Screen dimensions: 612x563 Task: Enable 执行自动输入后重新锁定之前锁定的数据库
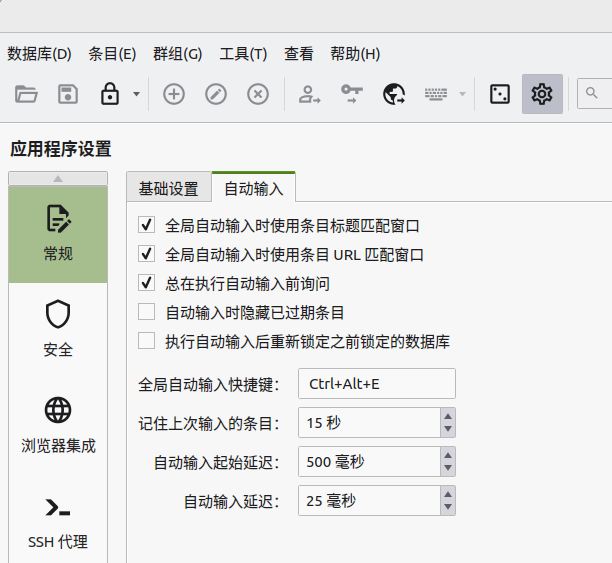[146, 341]
